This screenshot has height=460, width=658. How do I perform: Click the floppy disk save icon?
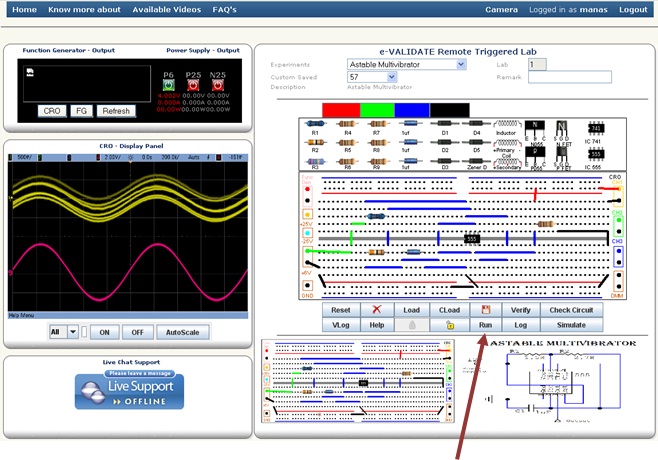click(x=485, y=310)
